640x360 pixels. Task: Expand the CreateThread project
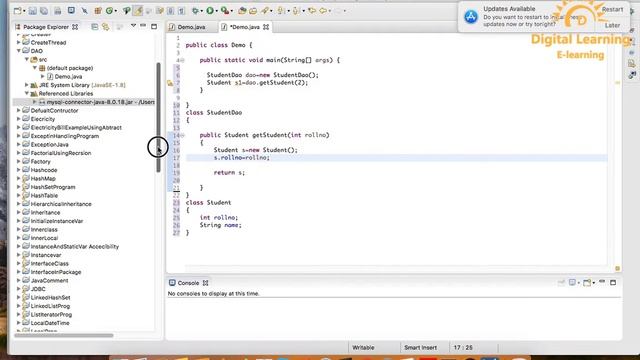coord(19,42)
